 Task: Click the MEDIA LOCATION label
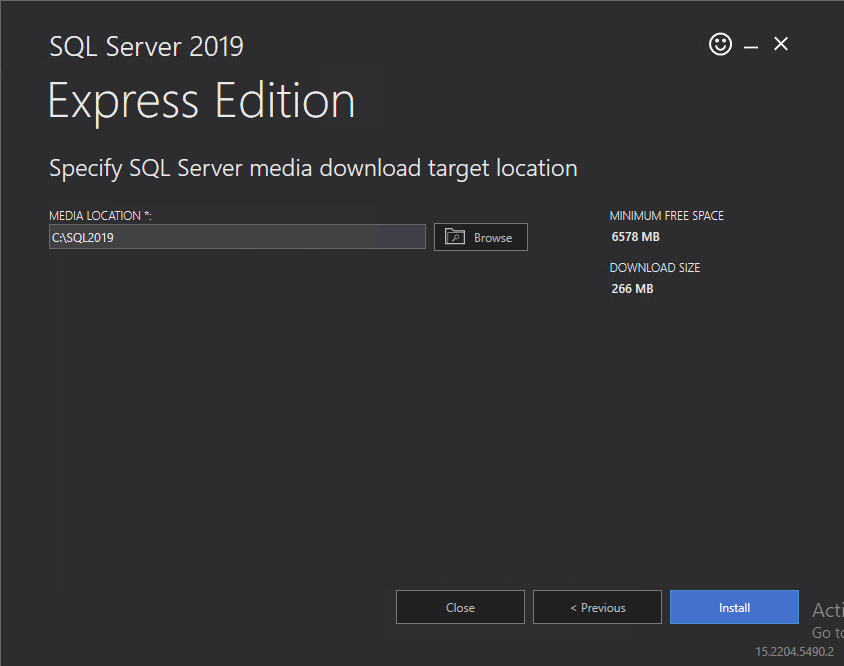tap(100, 216)
